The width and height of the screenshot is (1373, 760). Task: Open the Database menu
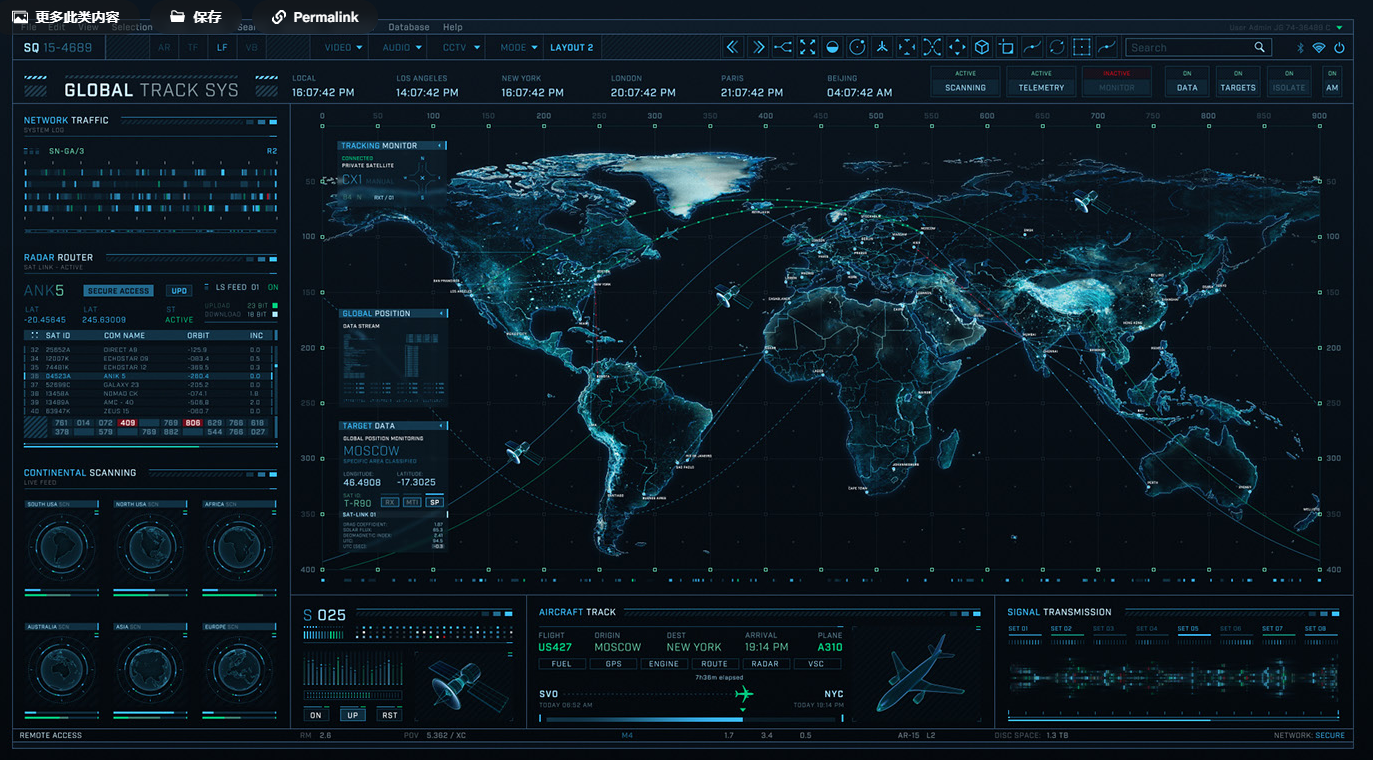click(x=409, y=27)
